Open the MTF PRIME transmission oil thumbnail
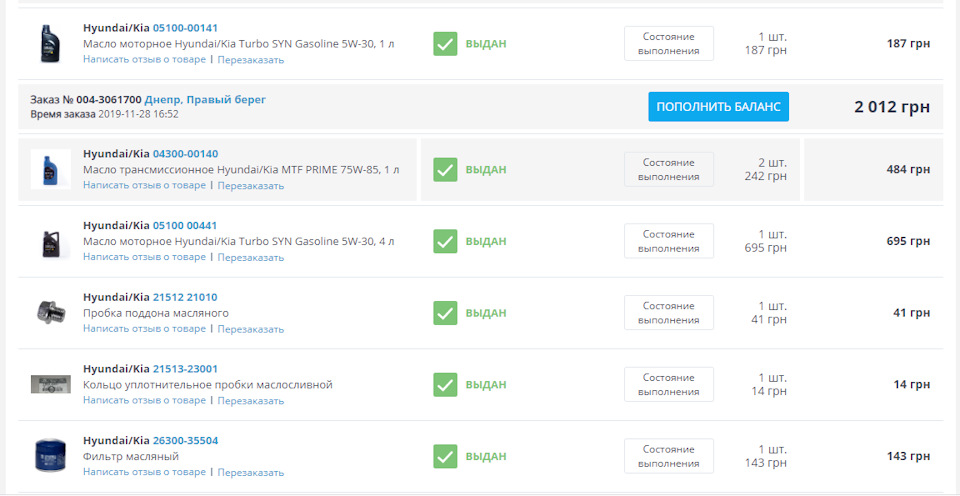 pyautogui.click(x=51, y=169)
